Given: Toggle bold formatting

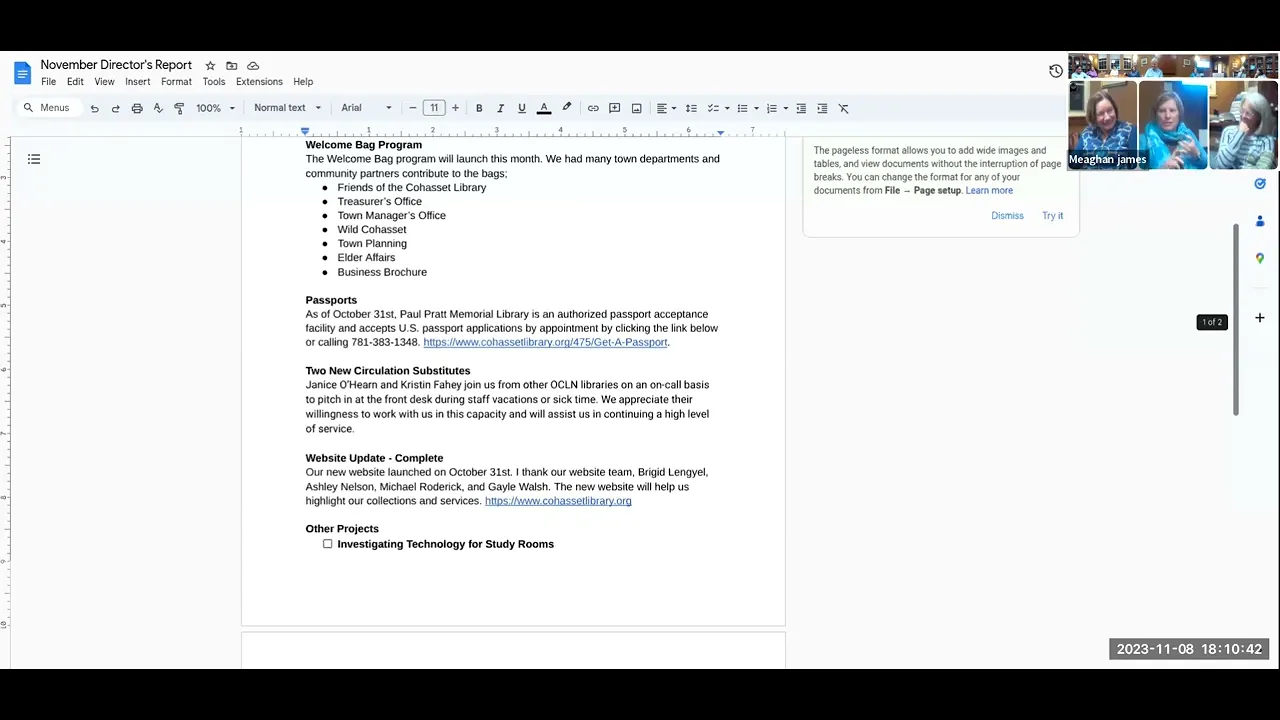Looking at the screenshot, I should pos(479,108).
